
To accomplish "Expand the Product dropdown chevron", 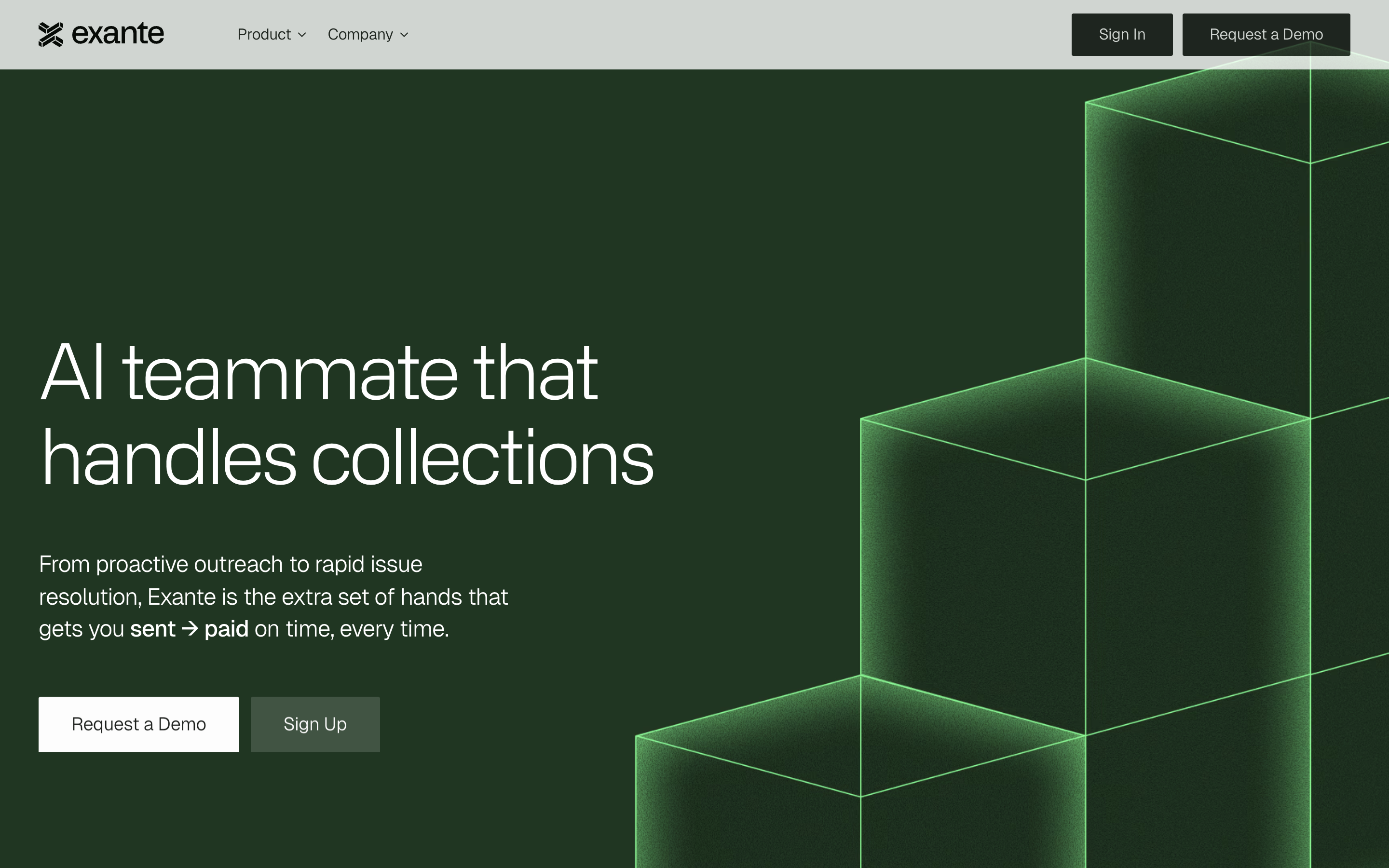I will [302, 35].
